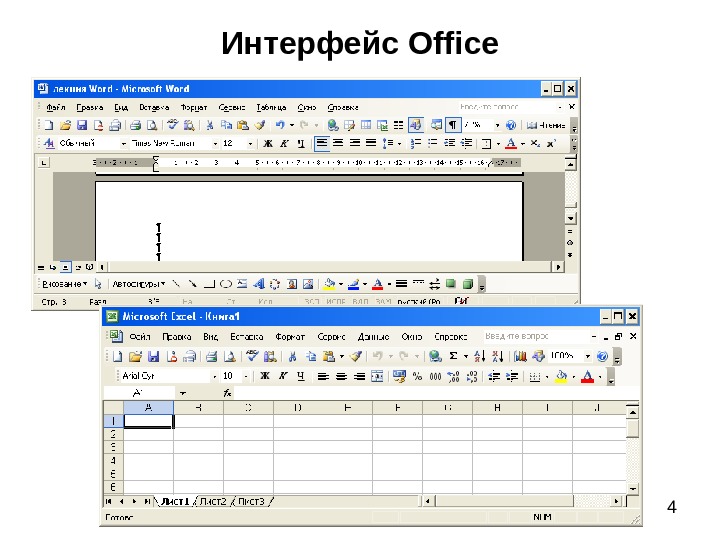Click the Insert Function fx icon in Excel
The width and height of the screenshot is (720, 540).
[227, 393]
